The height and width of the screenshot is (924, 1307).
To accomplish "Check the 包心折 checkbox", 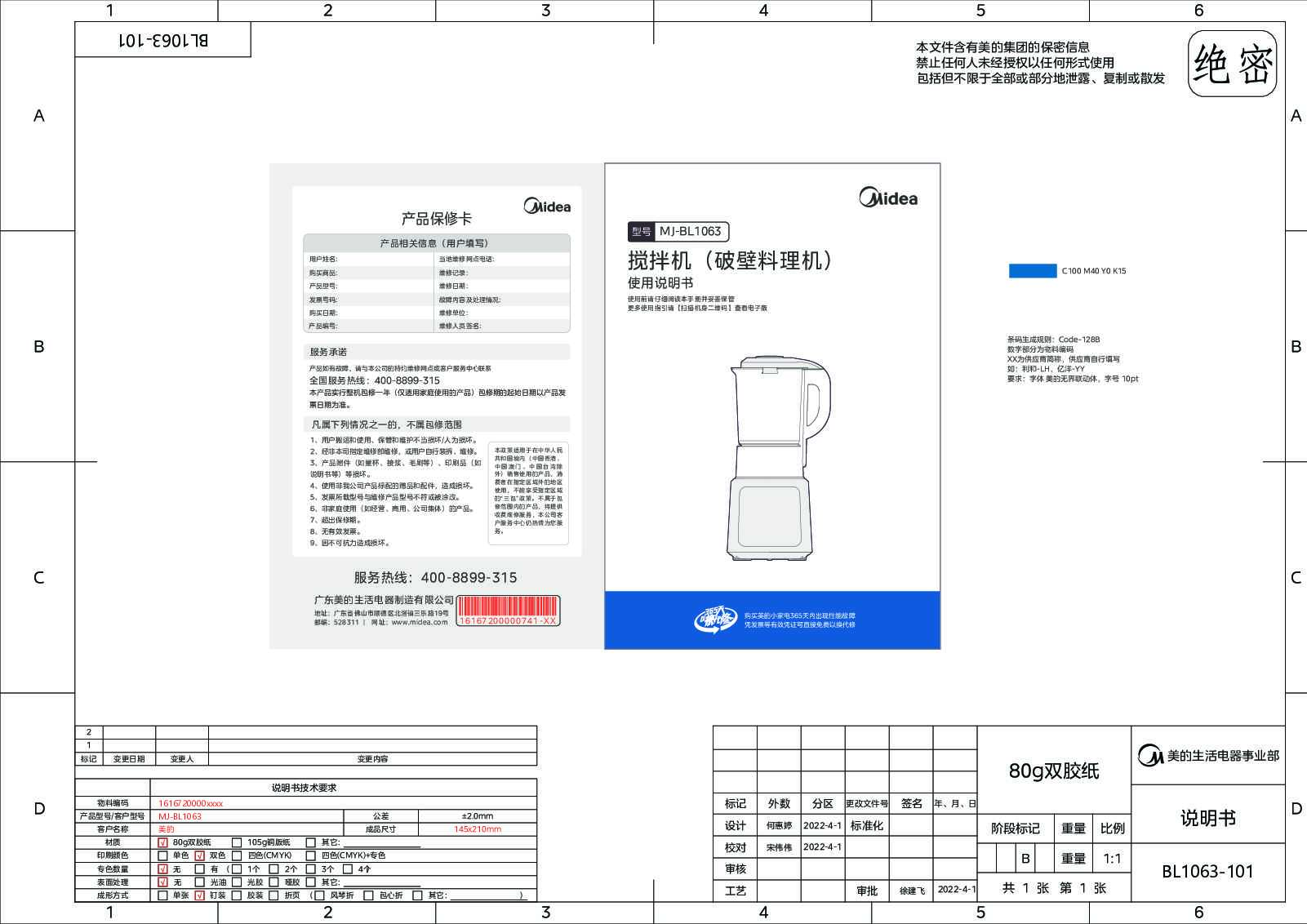I will click(369, 895).
